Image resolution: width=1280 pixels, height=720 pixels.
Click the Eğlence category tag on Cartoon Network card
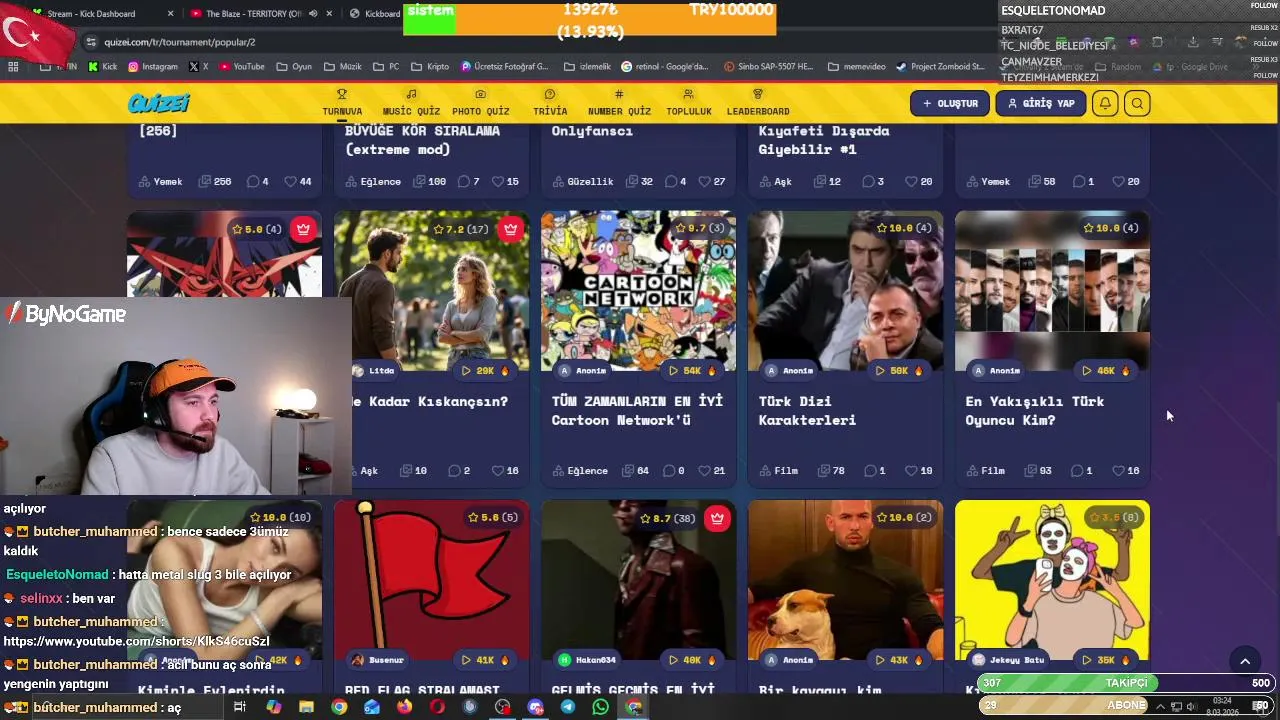tap(580, 470)
